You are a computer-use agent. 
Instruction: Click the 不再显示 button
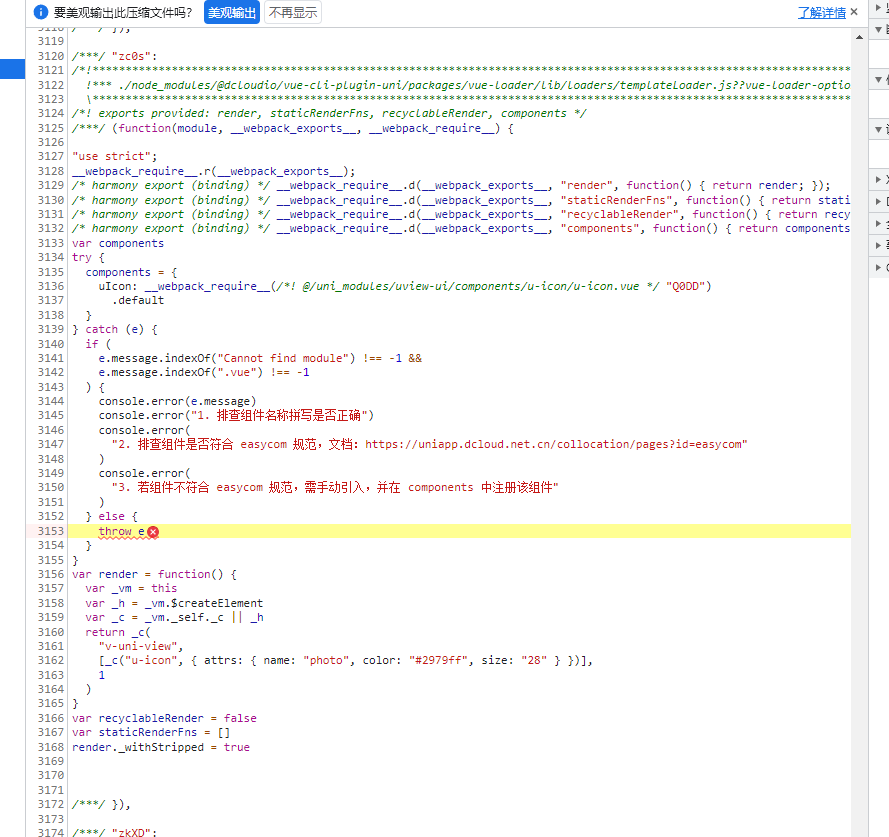(293, 13)
